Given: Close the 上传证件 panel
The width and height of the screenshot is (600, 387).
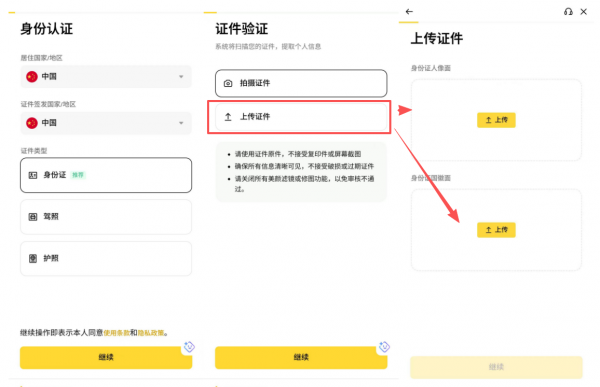Looking at the screenshot, I should pyautogui.click(x=584, y=11).
